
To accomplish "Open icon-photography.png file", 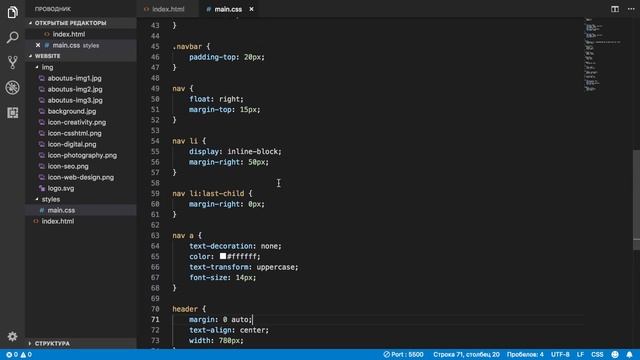I will tap(82, 155).
